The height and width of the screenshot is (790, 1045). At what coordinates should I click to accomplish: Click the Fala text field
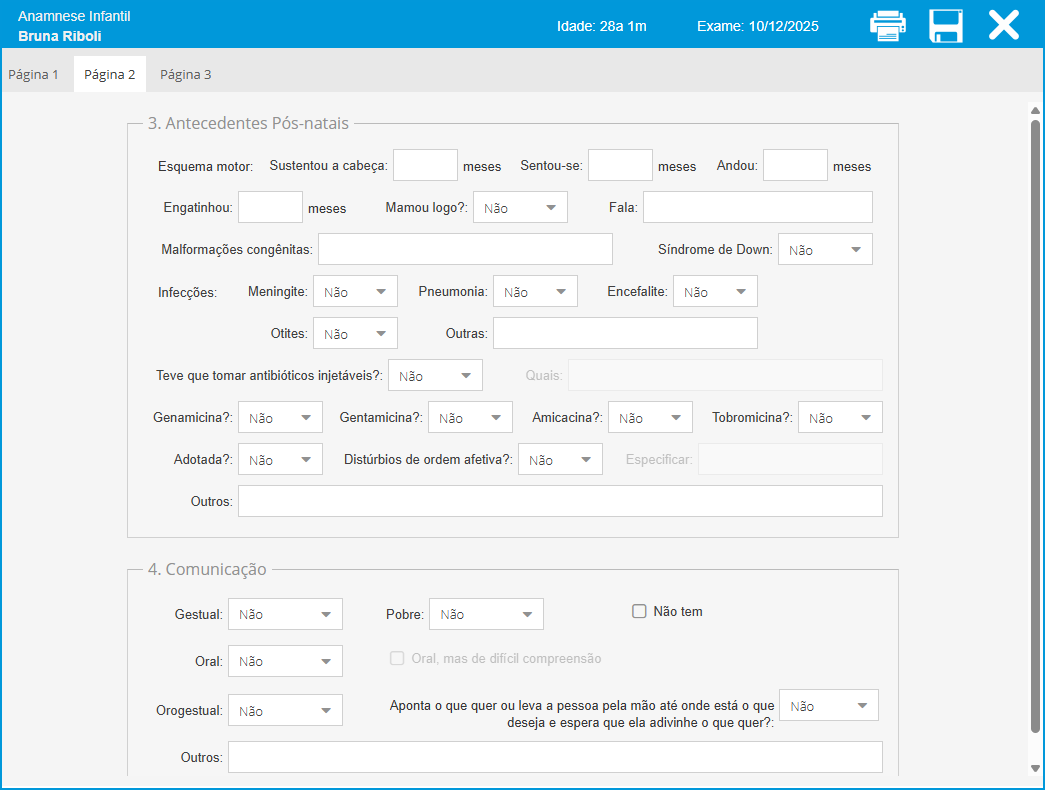coord(757,207)
